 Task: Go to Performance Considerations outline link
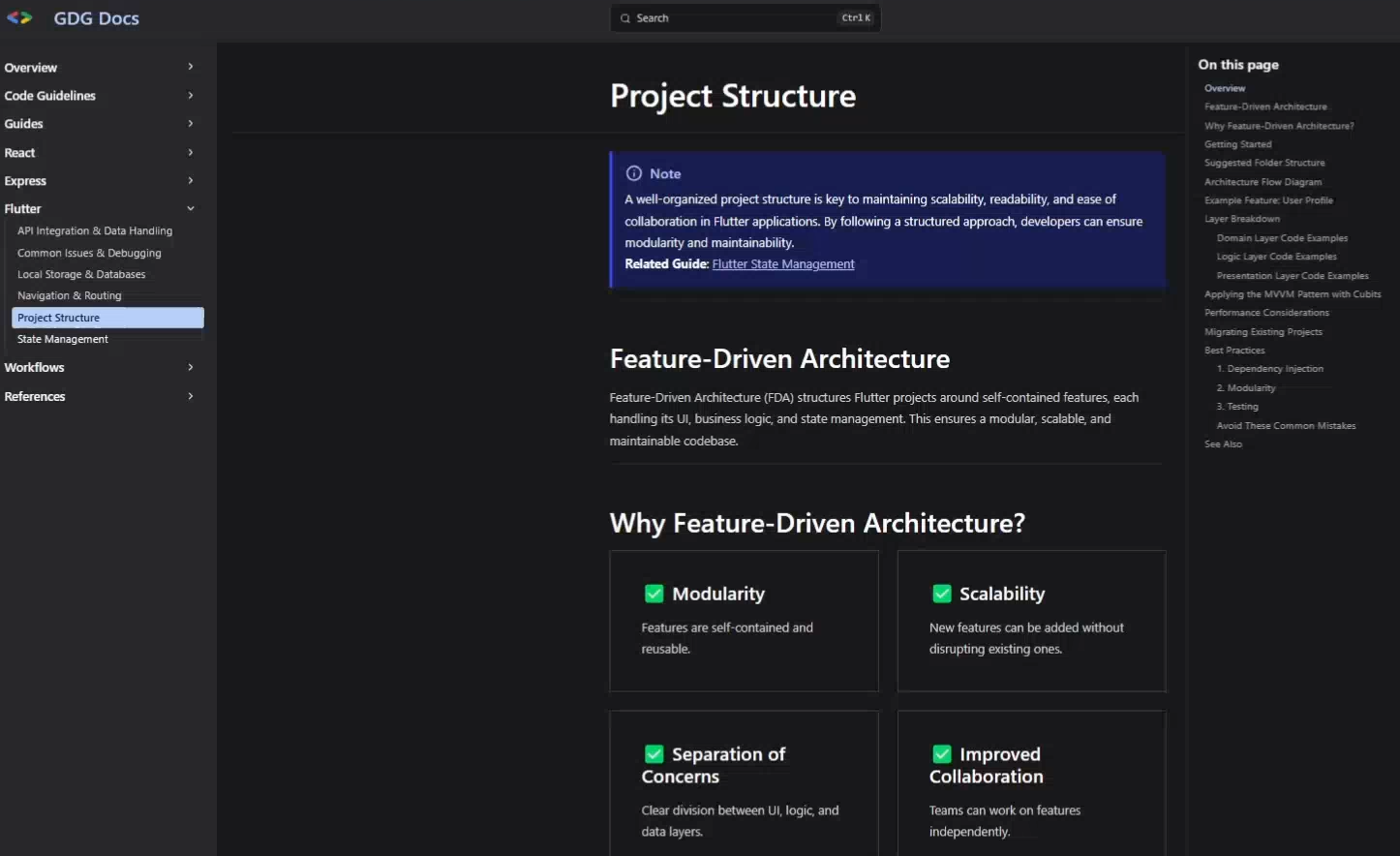[1266, 313]
